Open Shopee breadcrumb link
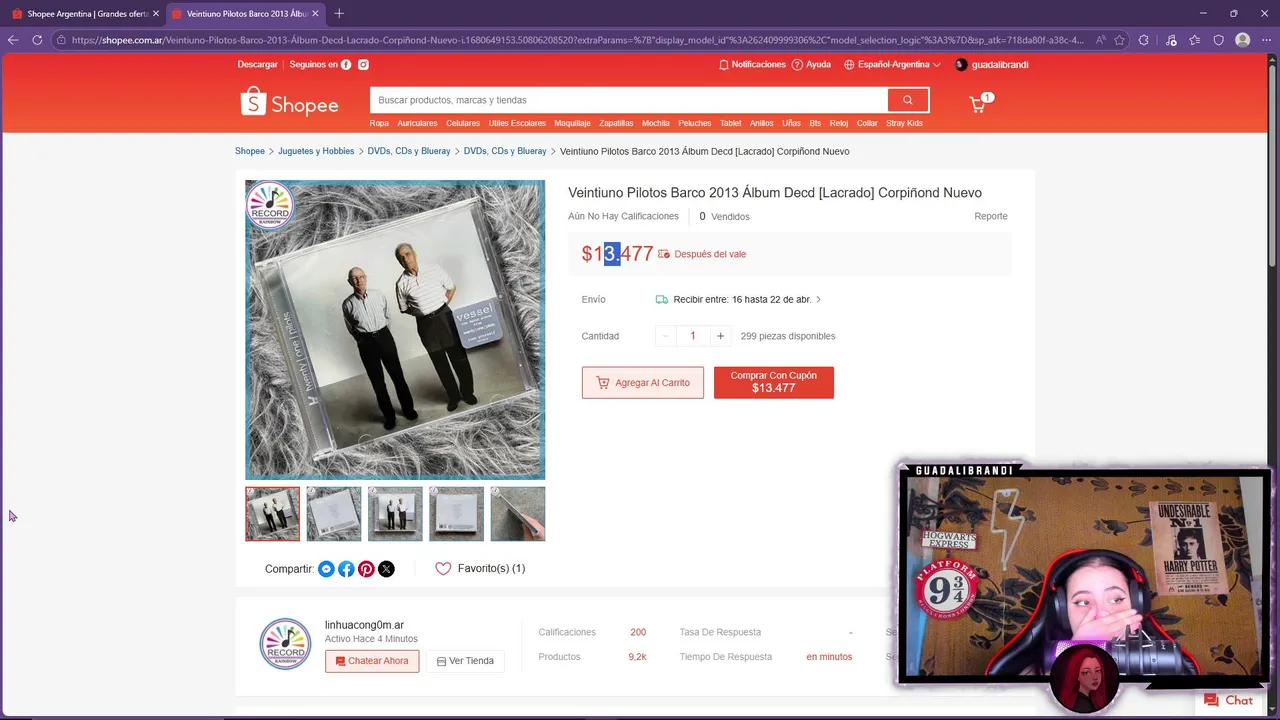This screenshot has height=720, width=1280. point(250,151)
